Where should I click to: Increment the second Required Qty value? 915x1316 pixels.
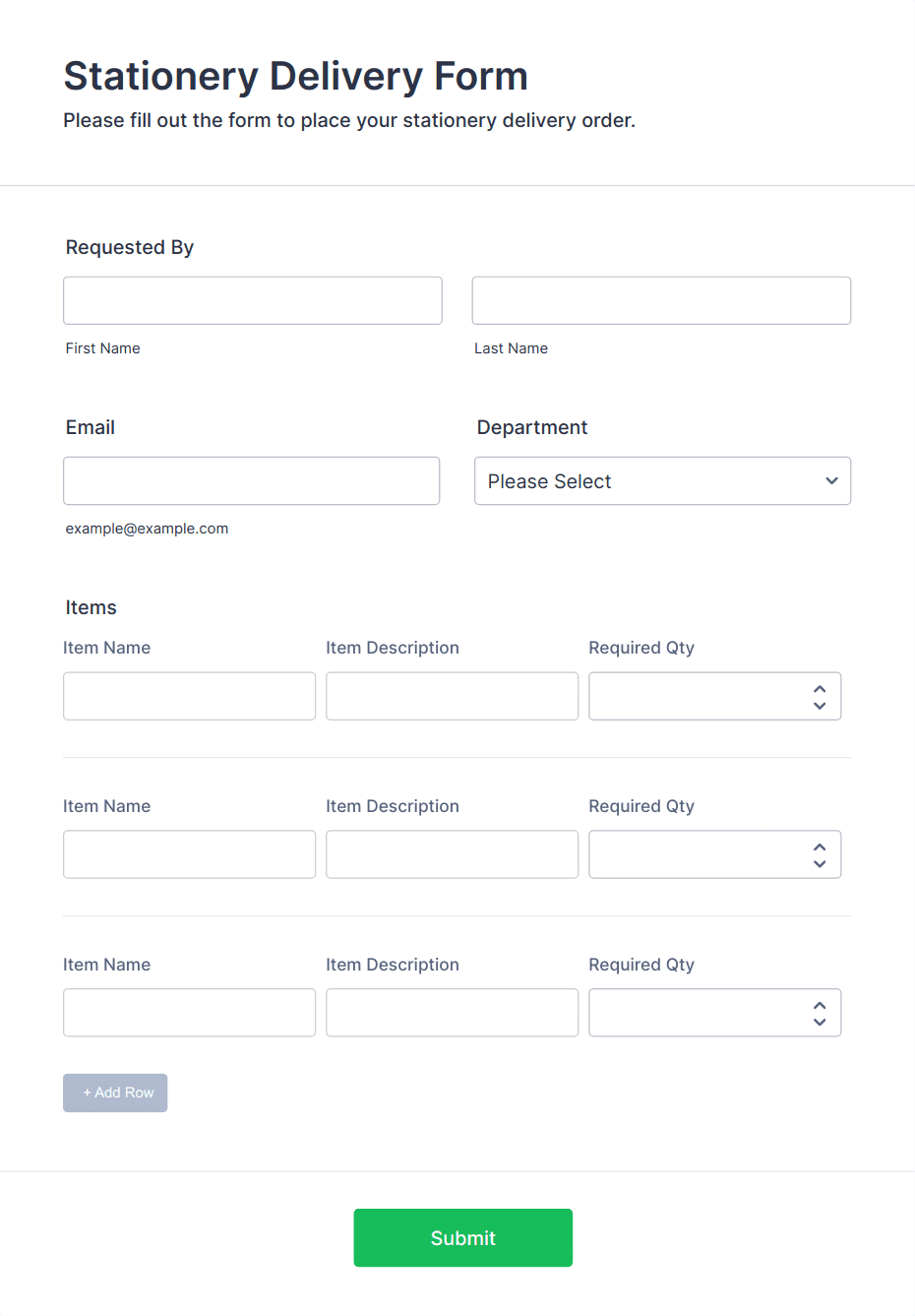pyautogui.click(x=819, y=845)
